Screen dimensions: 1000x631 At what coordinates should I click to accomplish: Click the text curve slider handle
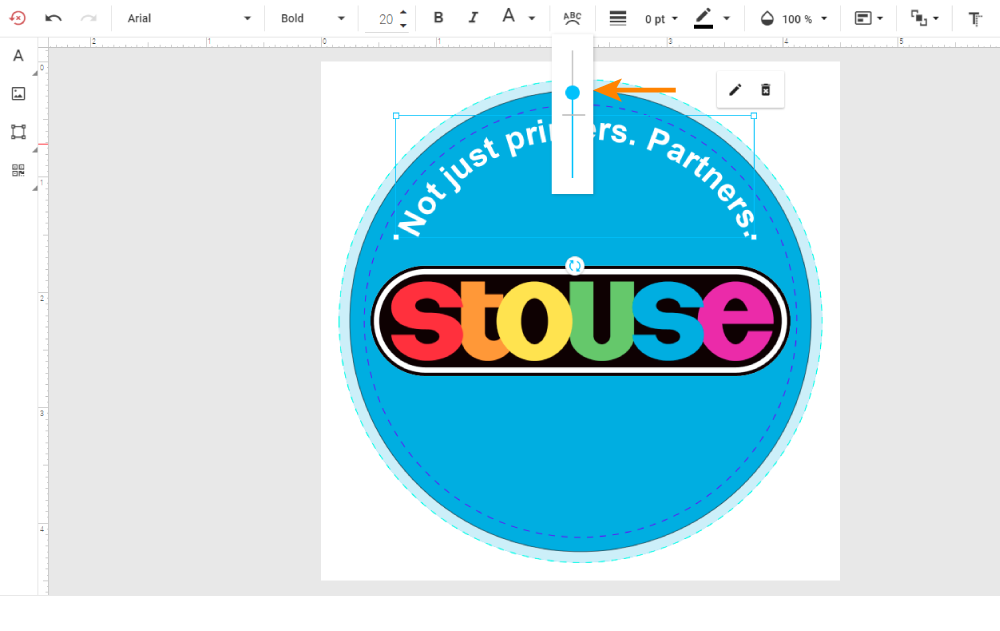(572, 92)
